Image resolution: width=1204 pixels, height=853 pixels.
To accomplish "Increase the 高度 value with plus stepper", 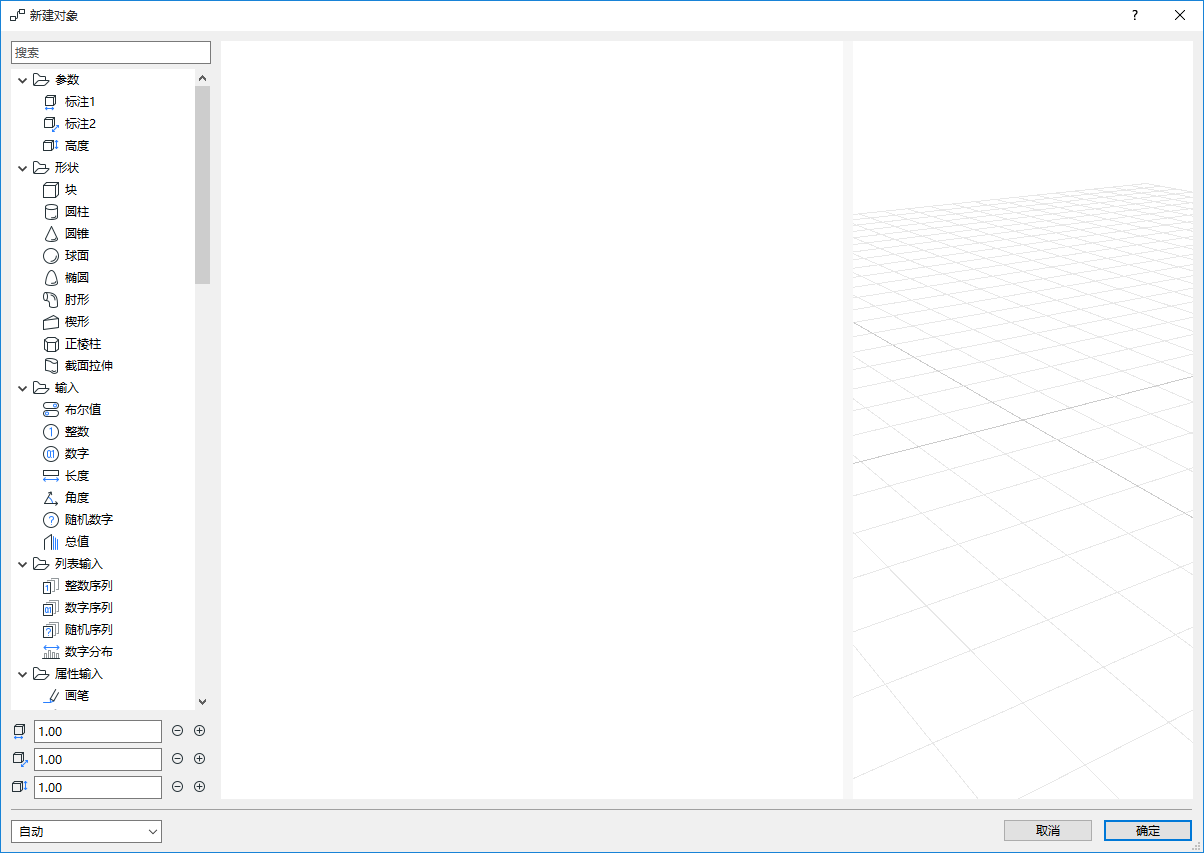I will tap(199, 787).
